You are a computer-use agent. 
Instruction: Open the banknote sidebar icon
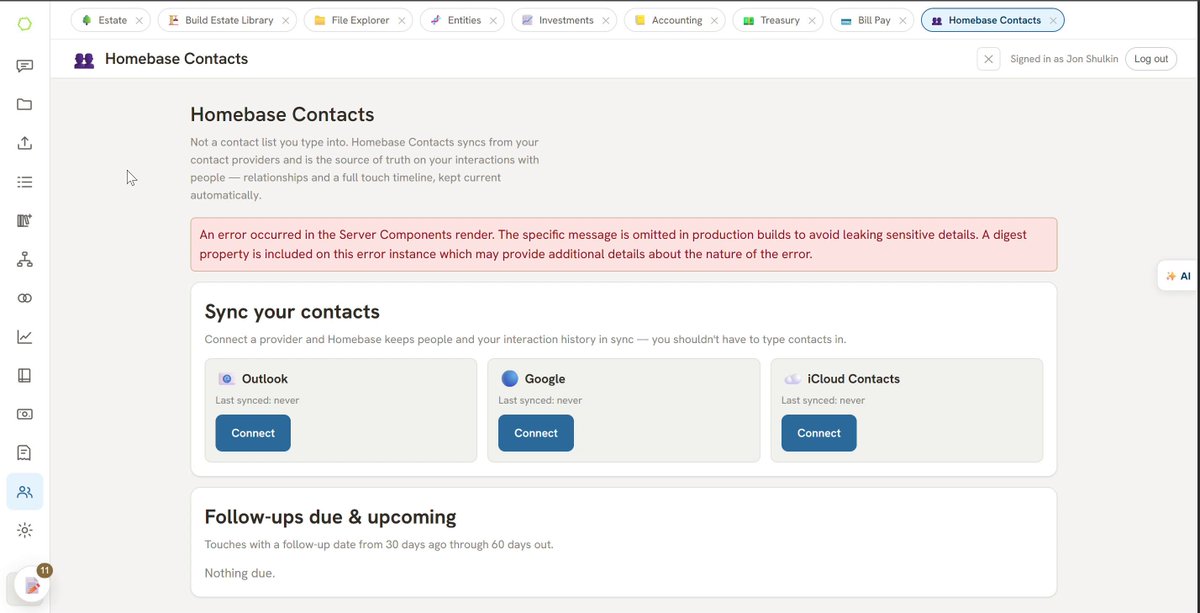[x=25, y=414]
